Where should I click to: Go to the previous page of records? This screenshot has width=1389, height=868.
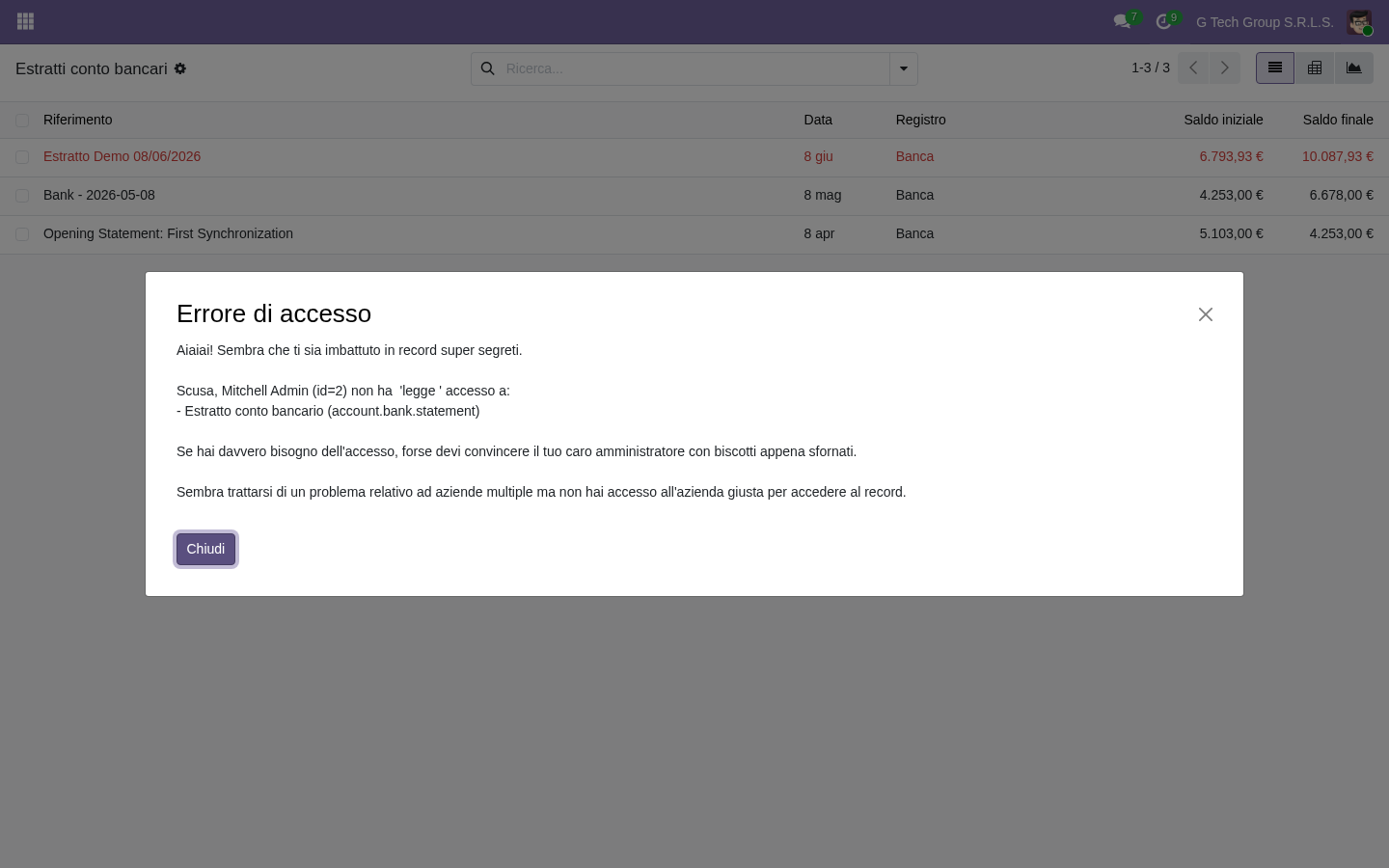coord(1193,68)
